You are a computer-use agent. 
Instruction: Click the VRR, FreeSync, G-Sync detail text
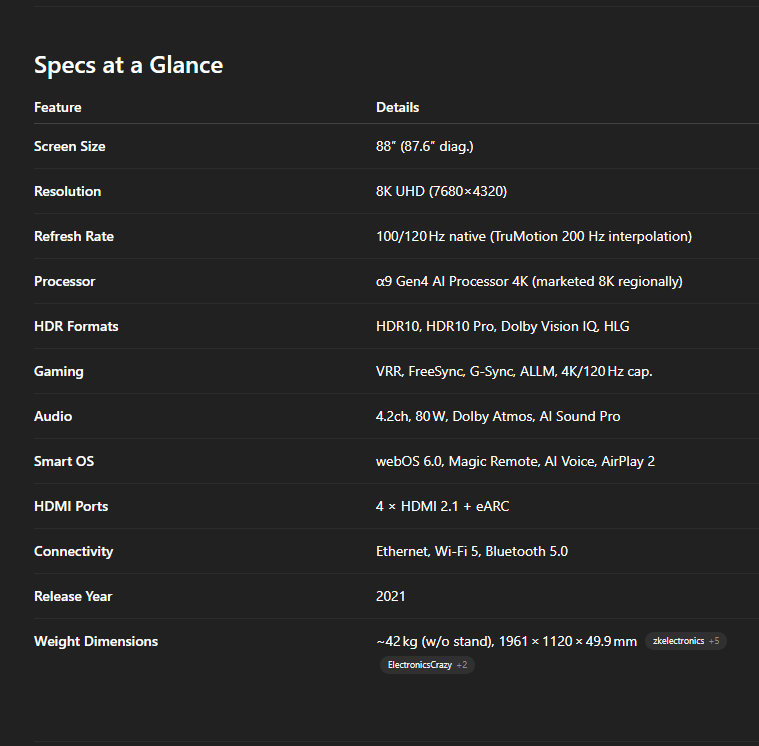tap(514, 371)
